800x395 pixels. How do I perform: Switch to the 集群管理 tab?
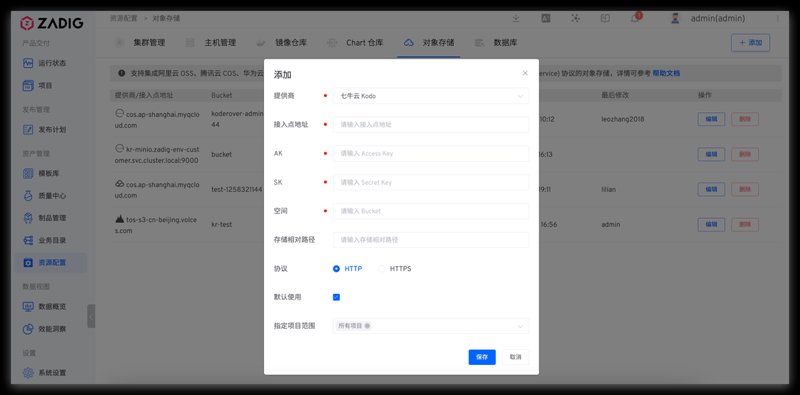(x=149, y=43)
